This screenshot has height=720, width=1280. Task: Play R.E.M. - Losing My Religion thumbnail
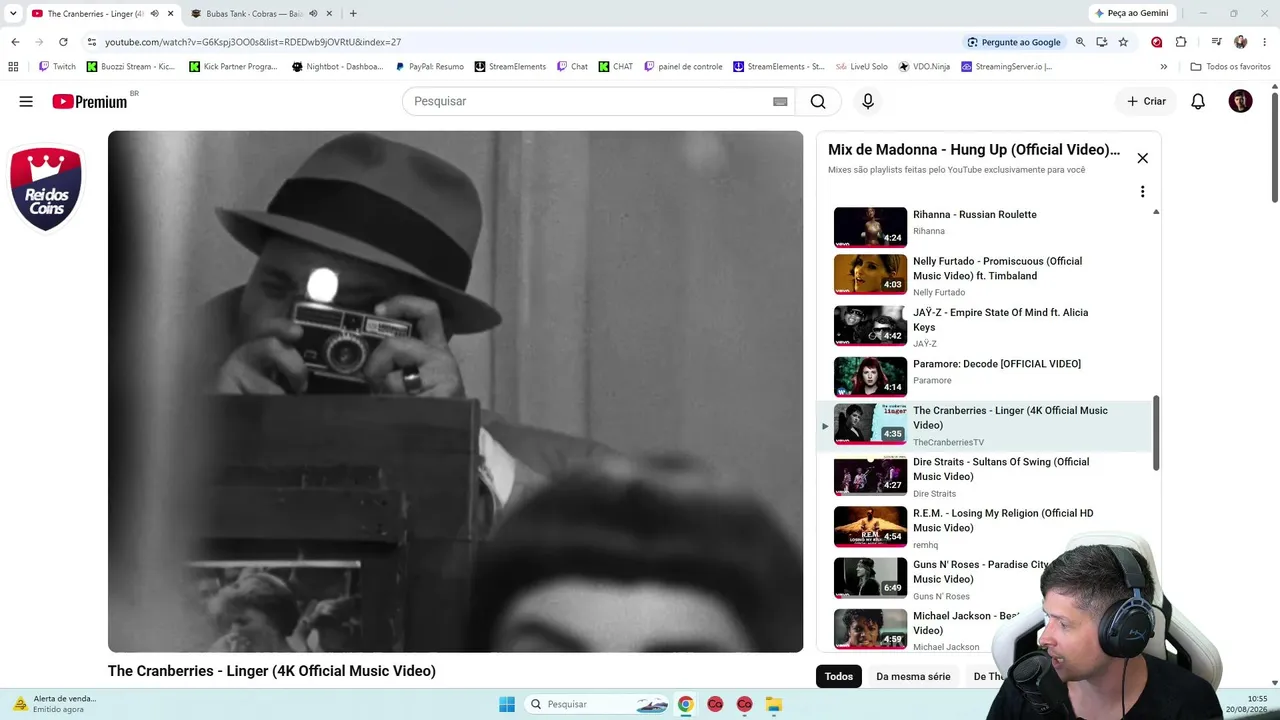tap(870, 527)
